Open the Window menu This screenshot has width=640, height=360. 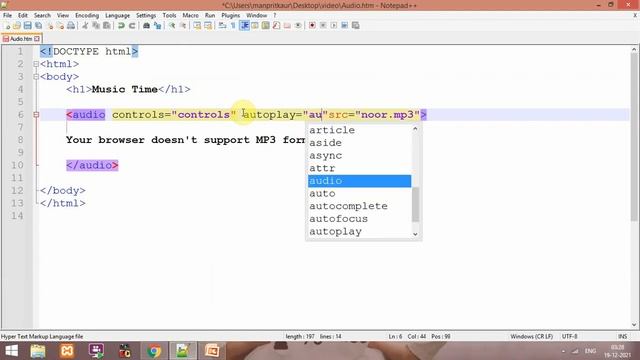(256, 16)
